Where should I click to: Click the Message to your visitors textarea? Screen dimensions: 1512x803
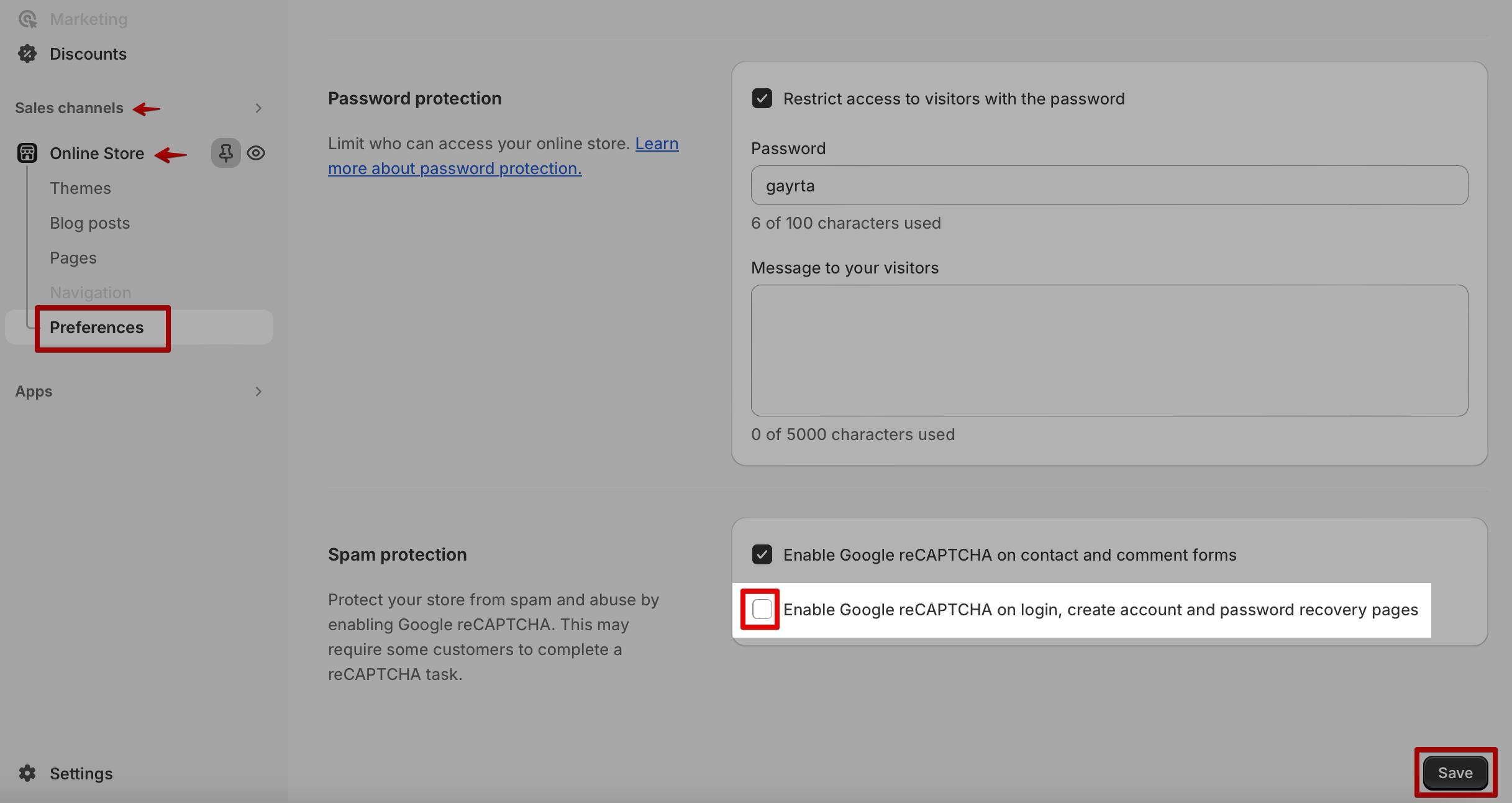(1109, 351)
